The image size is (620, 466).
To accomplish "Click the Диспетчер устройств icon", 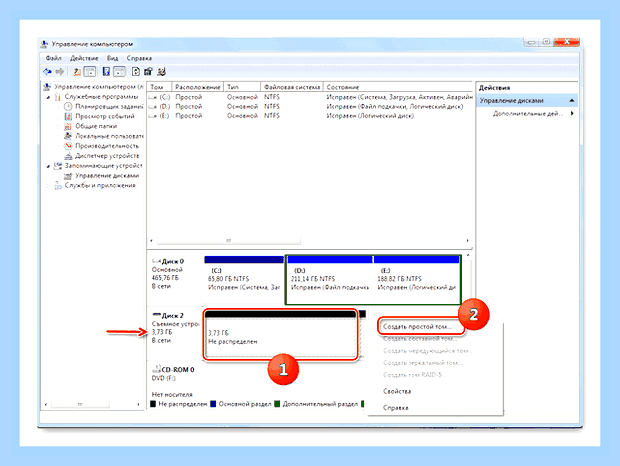I will [68, 156].
